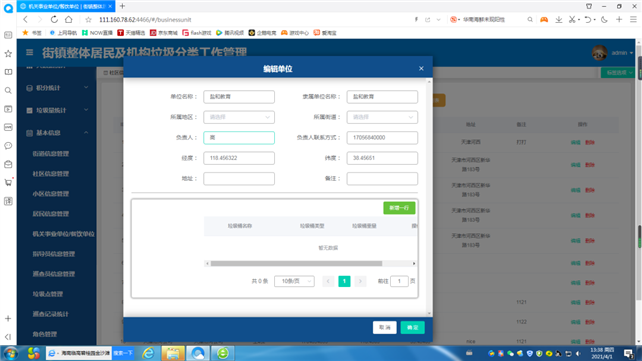Screen dimensions: 642x361
Task: Open 指导员信息管理 in sidebar
Action: pos(54,254)
